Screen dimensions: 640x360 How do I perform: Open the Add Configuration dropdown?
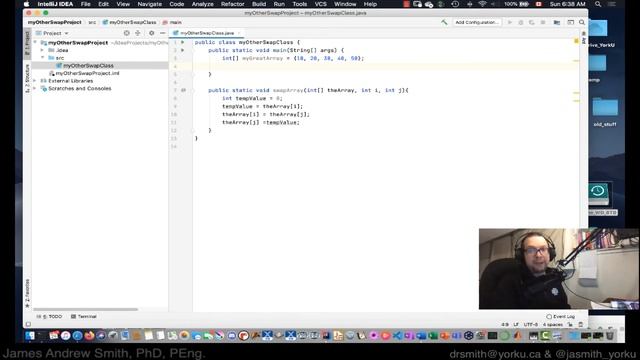(477, 22)
